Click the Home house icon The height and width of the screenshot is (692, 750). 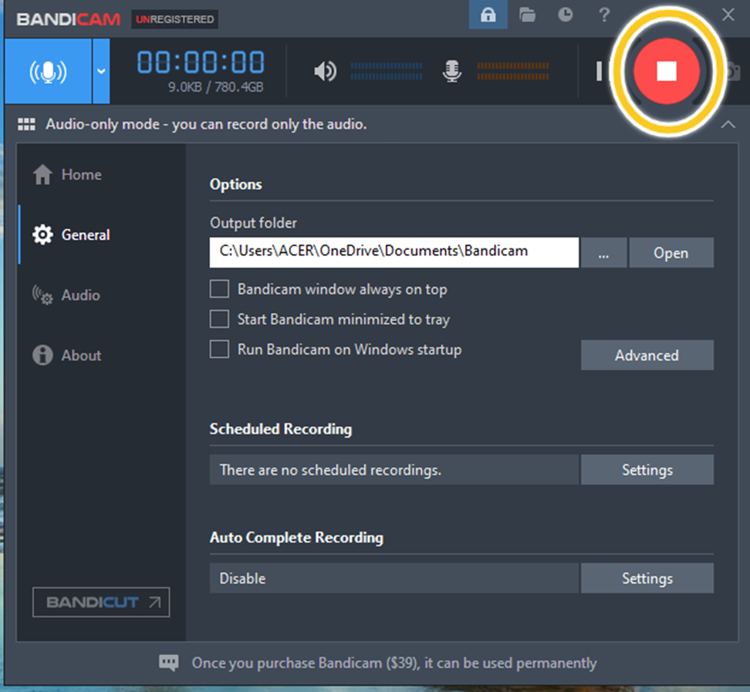pos(43,175)
